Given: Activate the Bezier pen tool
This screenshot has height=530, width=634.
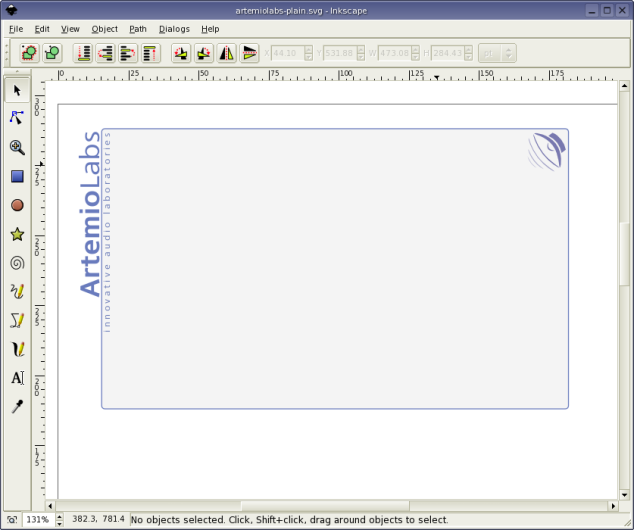Looking at the screenshot, I should coord(17,320).
